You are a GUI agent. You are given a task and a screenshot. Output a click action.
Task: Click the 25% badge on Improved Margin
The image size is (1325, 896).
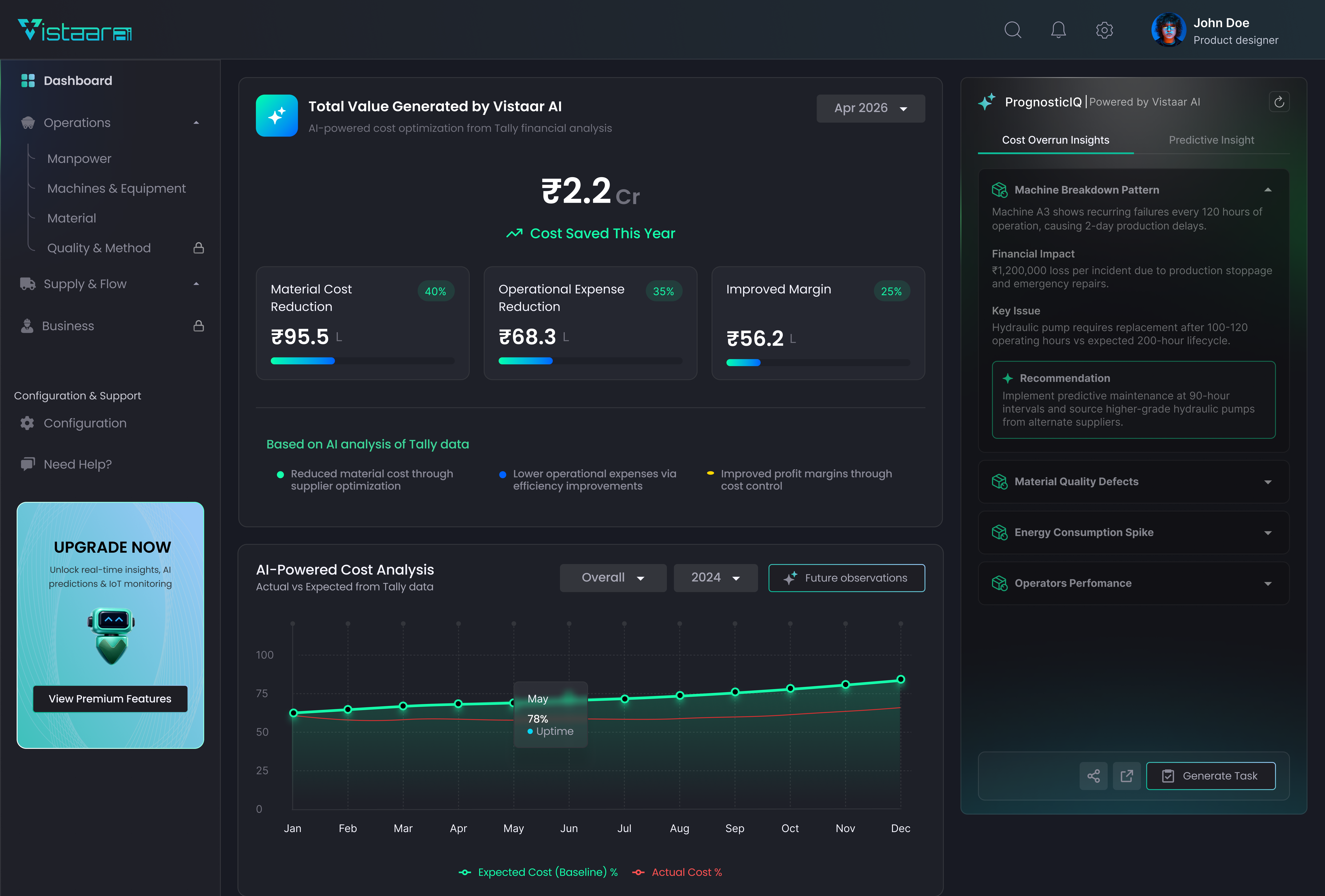pos(891,291)
